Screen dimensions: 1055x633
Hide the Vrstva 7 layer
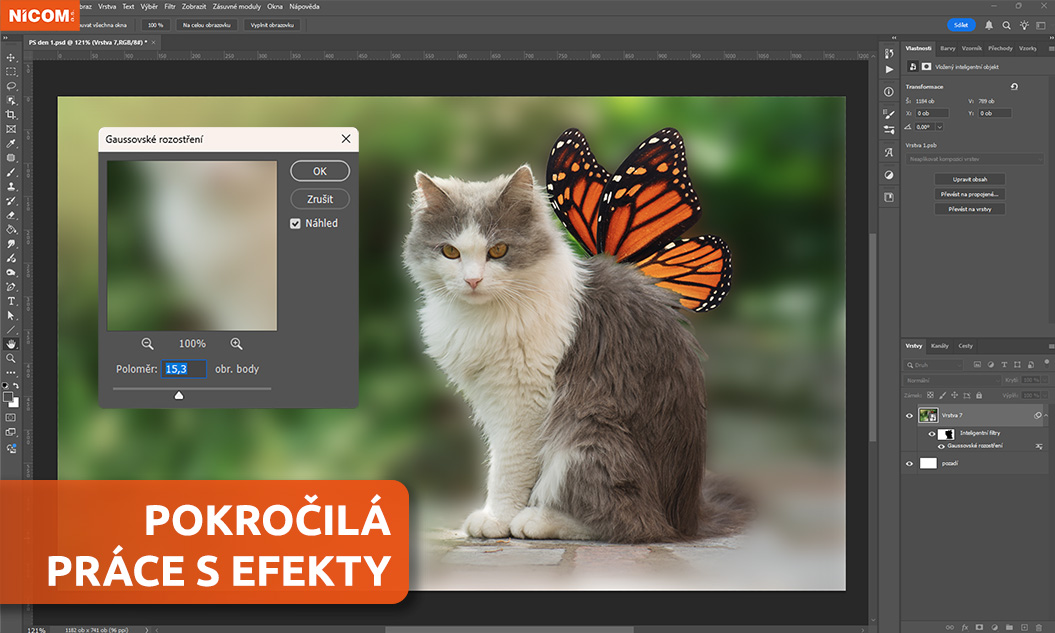point(909,415)
